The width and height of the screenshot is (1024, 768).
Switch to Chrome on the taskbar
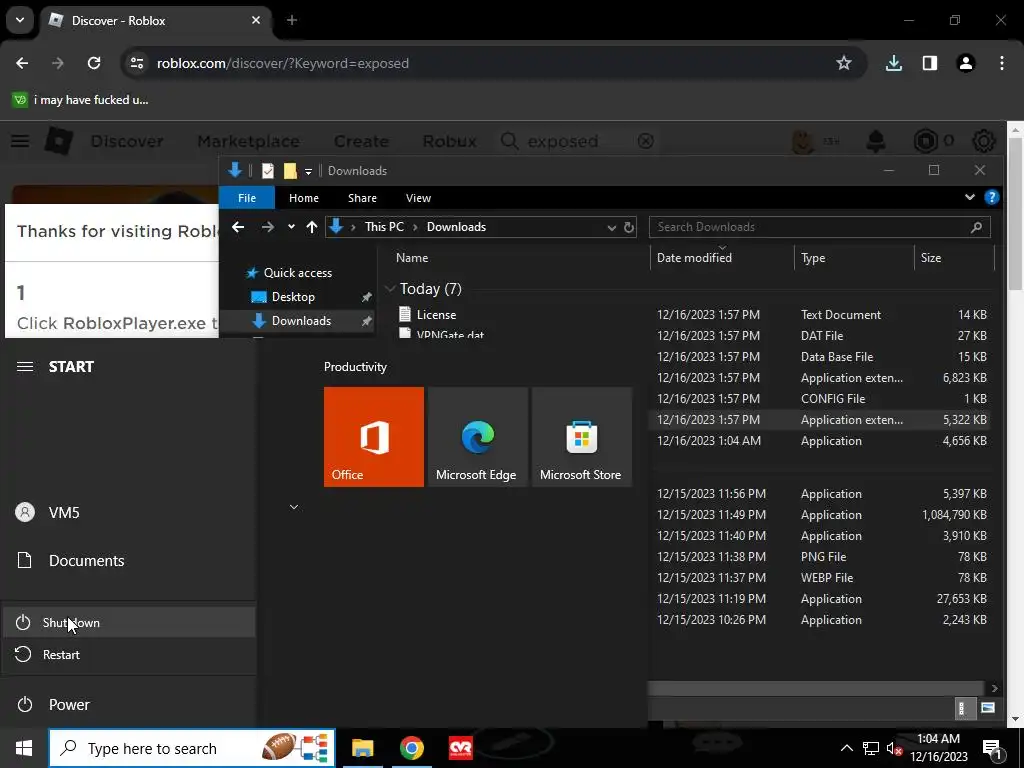411,748
